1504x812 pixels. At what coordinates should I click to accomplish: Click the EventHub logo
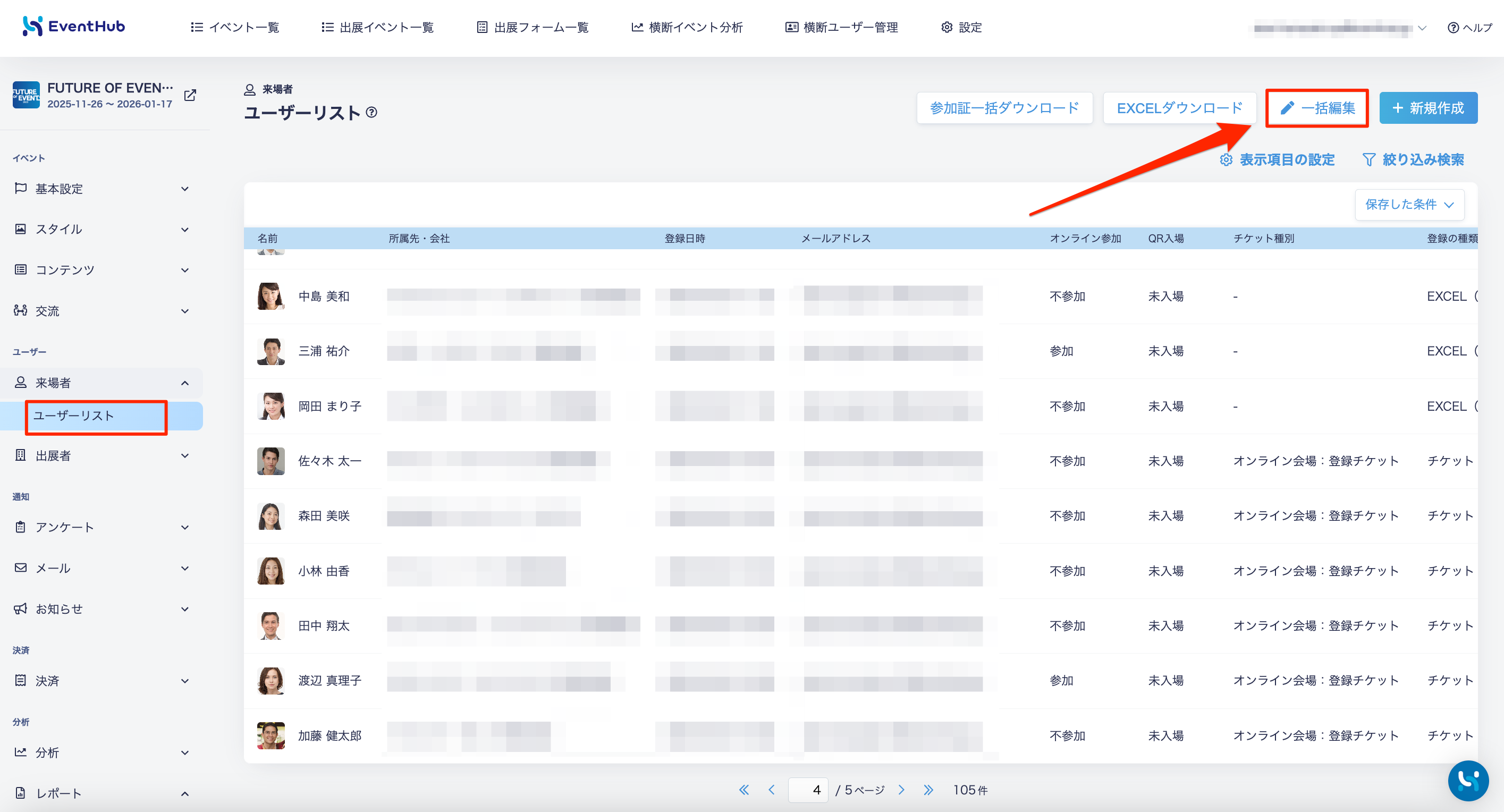click(73, 26)
